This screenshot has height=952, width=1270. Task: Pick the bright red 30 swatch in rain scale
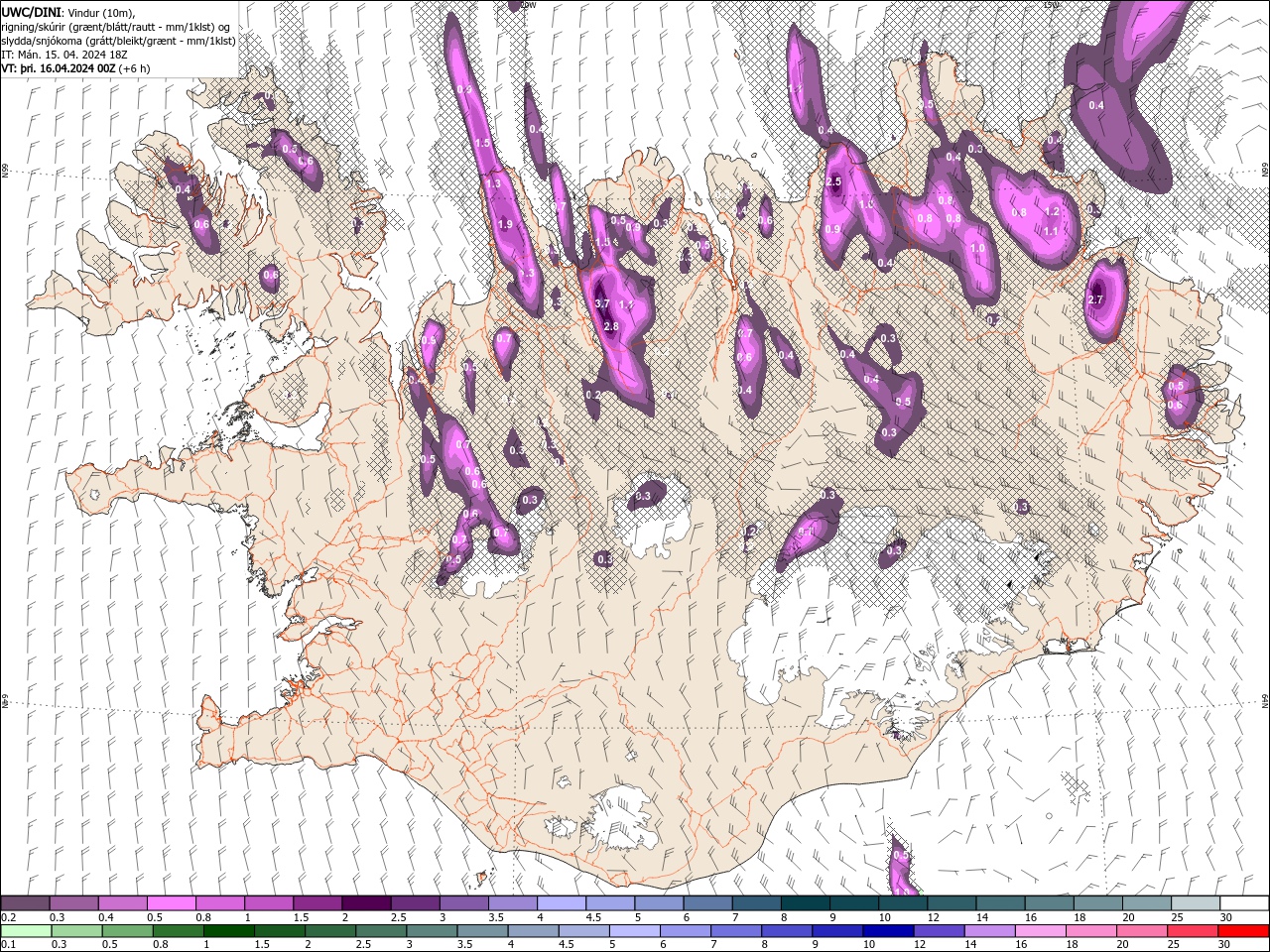(1244, 931)
